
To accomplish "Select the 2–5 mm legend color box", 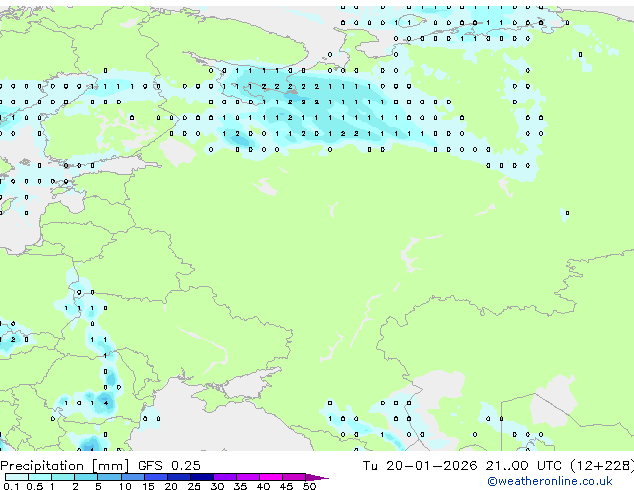I will pos(86,477).
